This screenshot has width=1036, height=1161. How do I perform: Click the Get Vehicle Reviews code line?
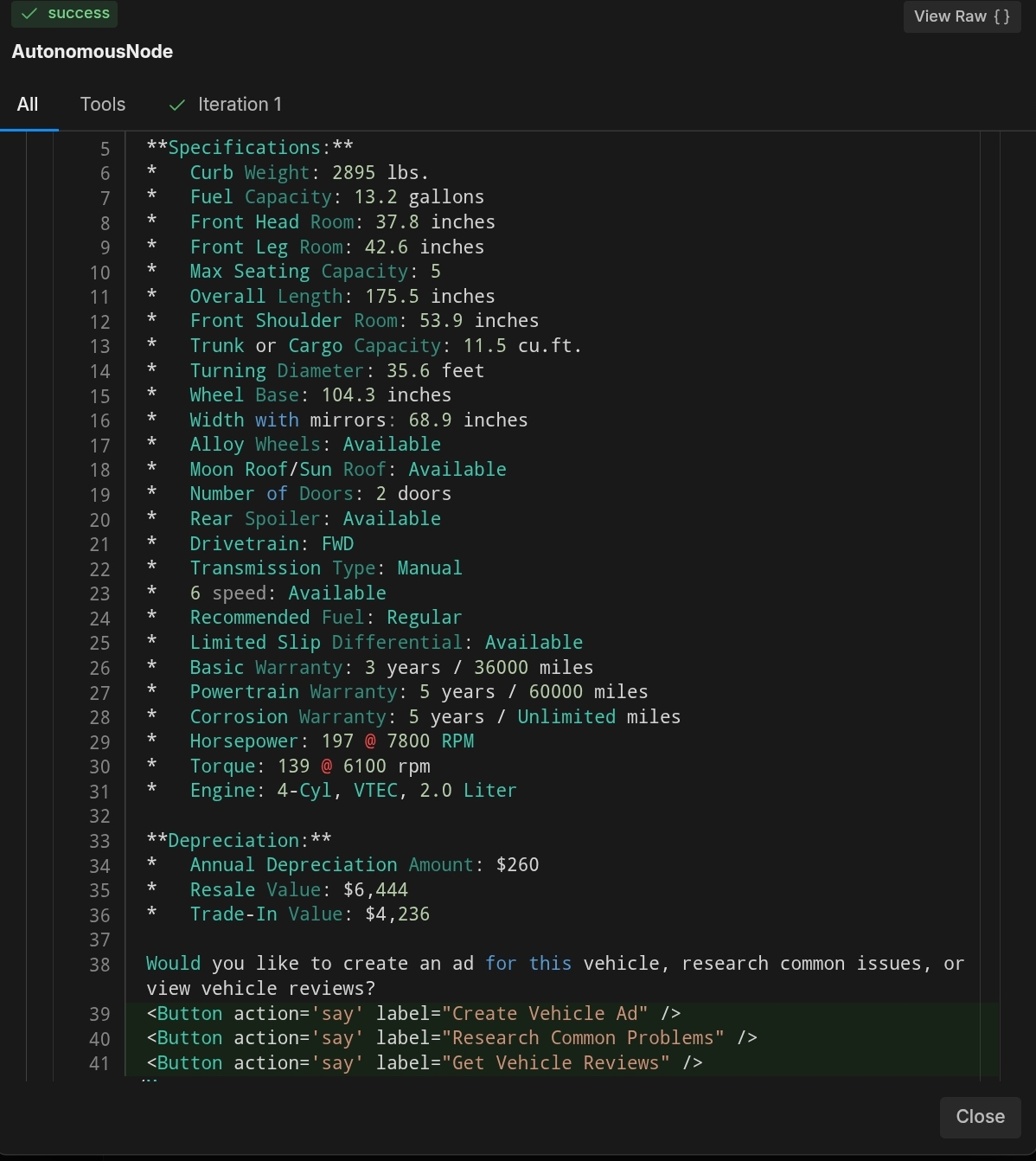click(425, 1063)
